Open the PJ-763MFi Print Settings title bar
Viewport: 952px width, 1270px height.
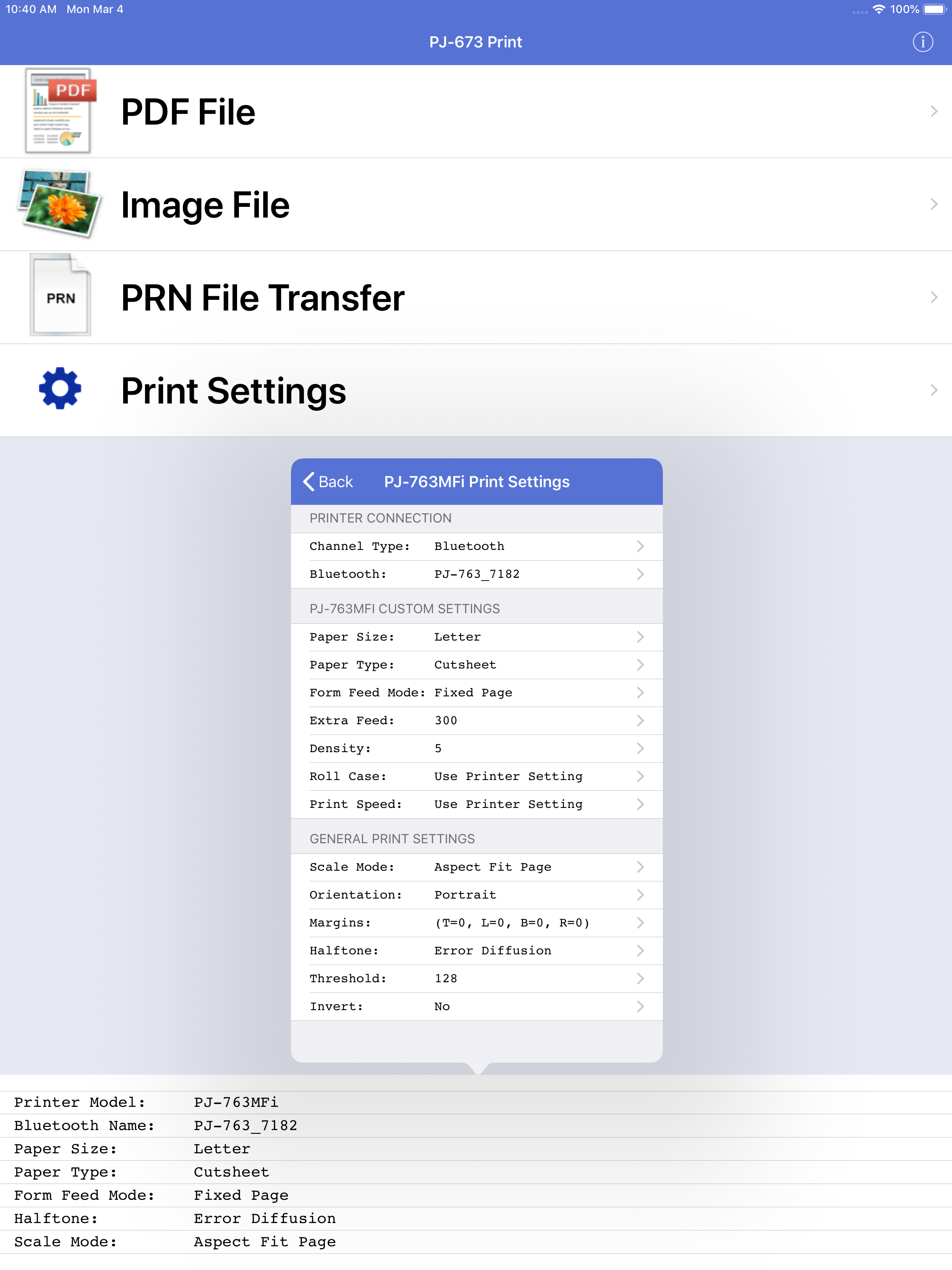[x=476, y=482]
